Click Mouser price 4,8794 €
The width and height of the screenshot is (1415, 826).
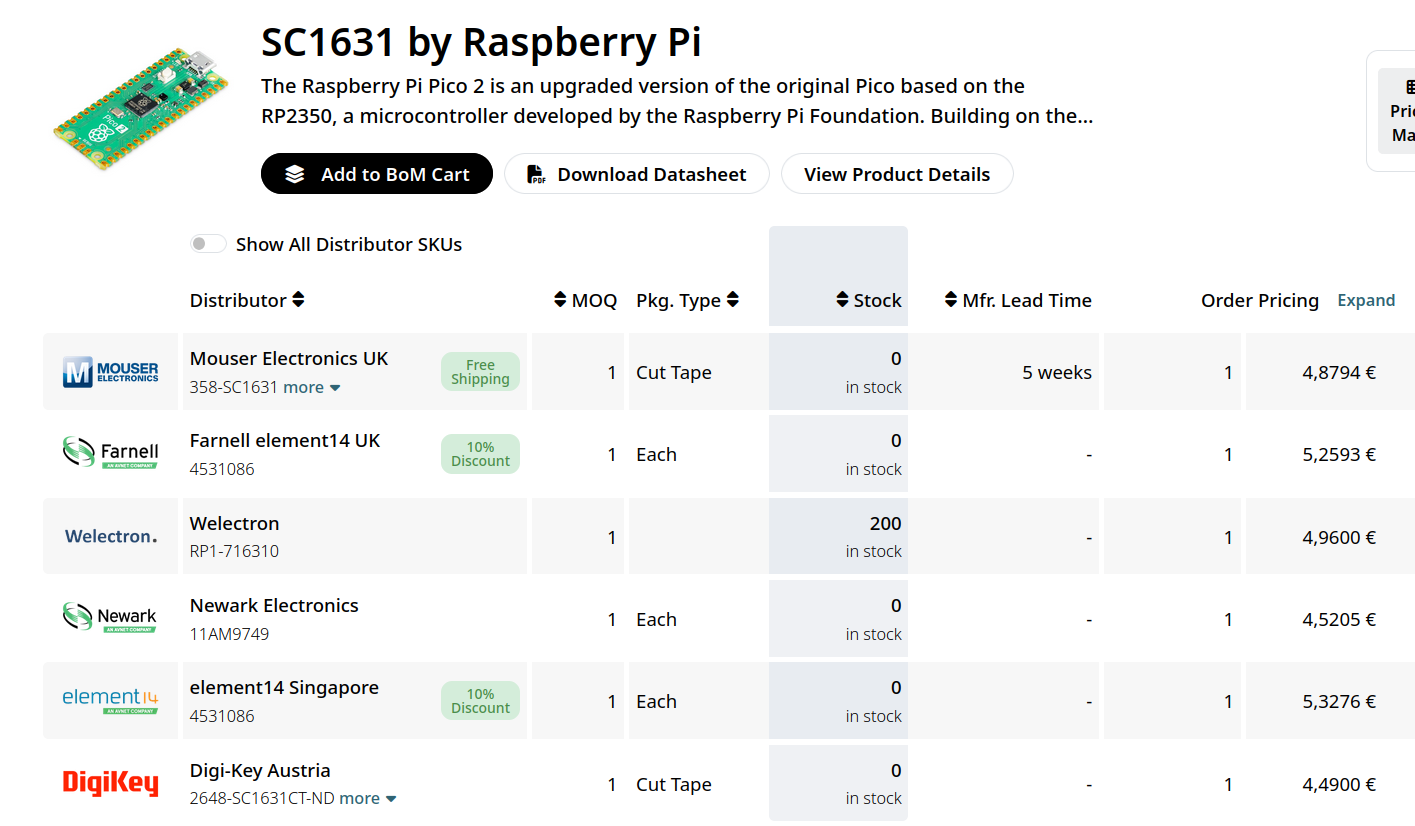[1339, 372]
